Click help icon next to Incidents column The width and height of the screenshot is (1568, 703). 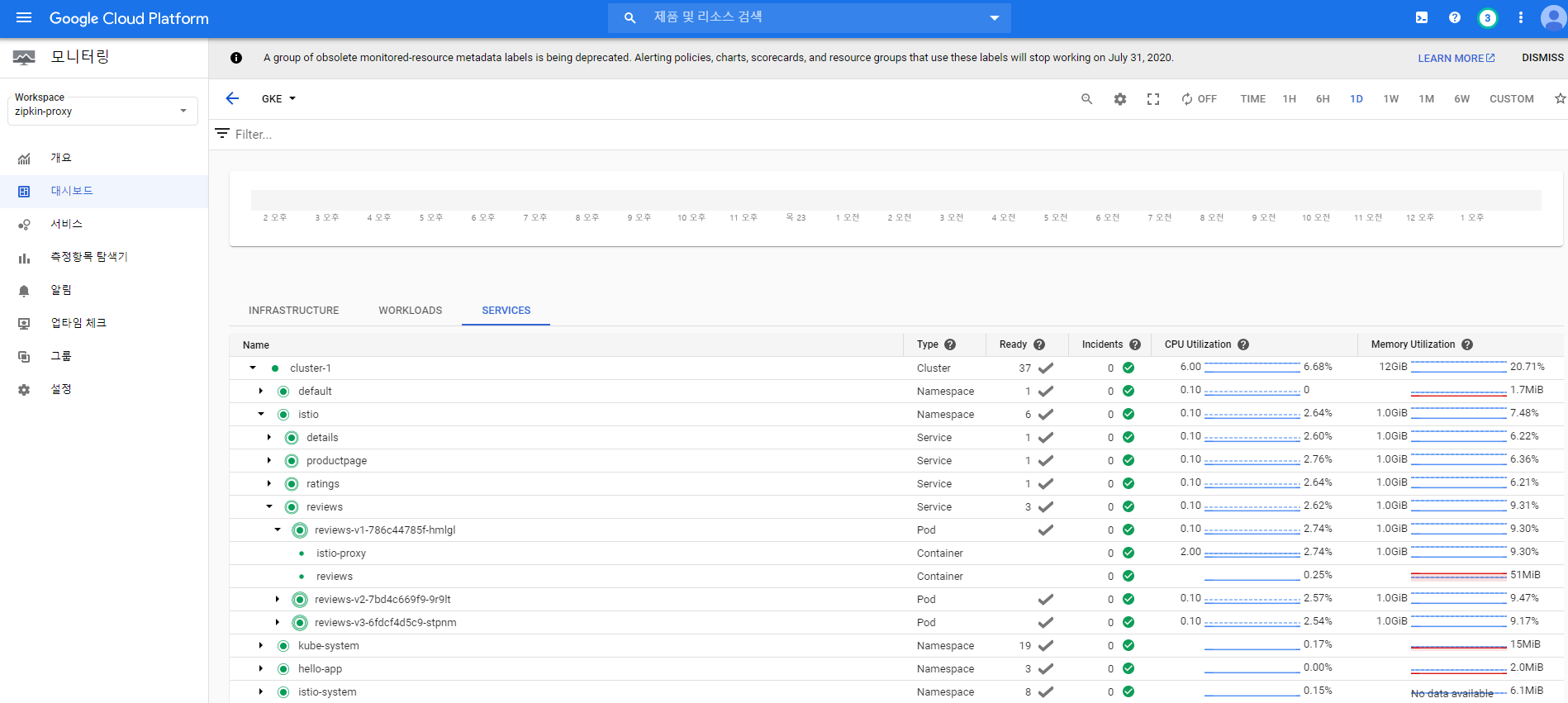click(x=1135, y=344)
